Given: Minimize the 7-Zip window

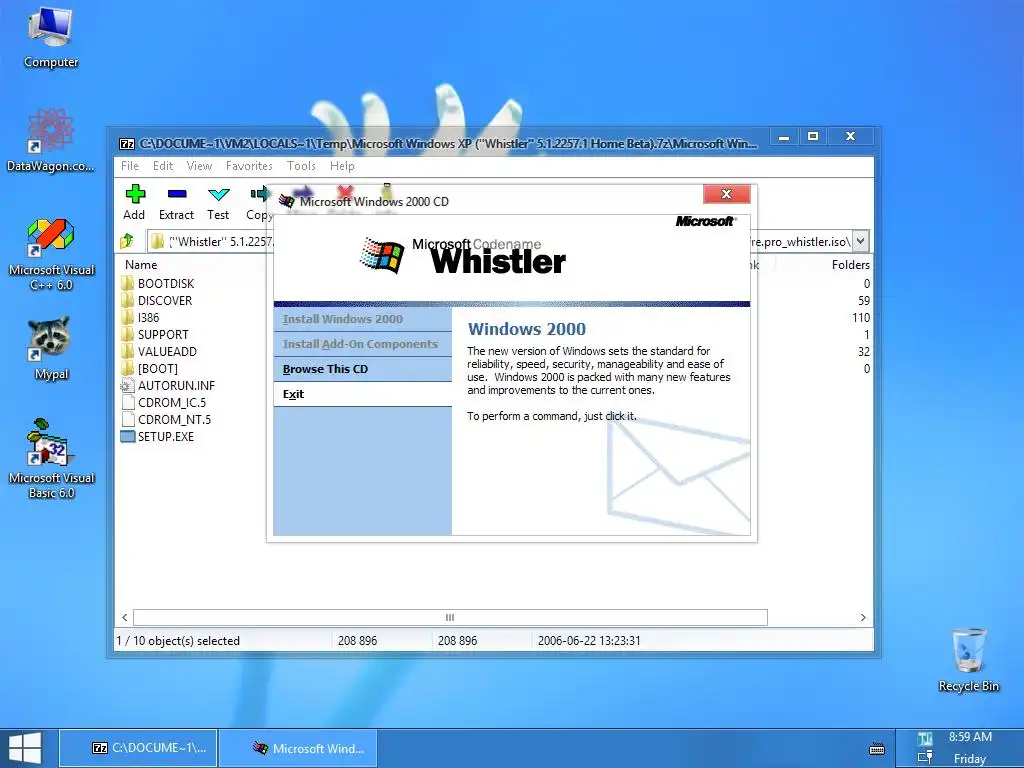Looking at the screenshot, I should (784, 136).
